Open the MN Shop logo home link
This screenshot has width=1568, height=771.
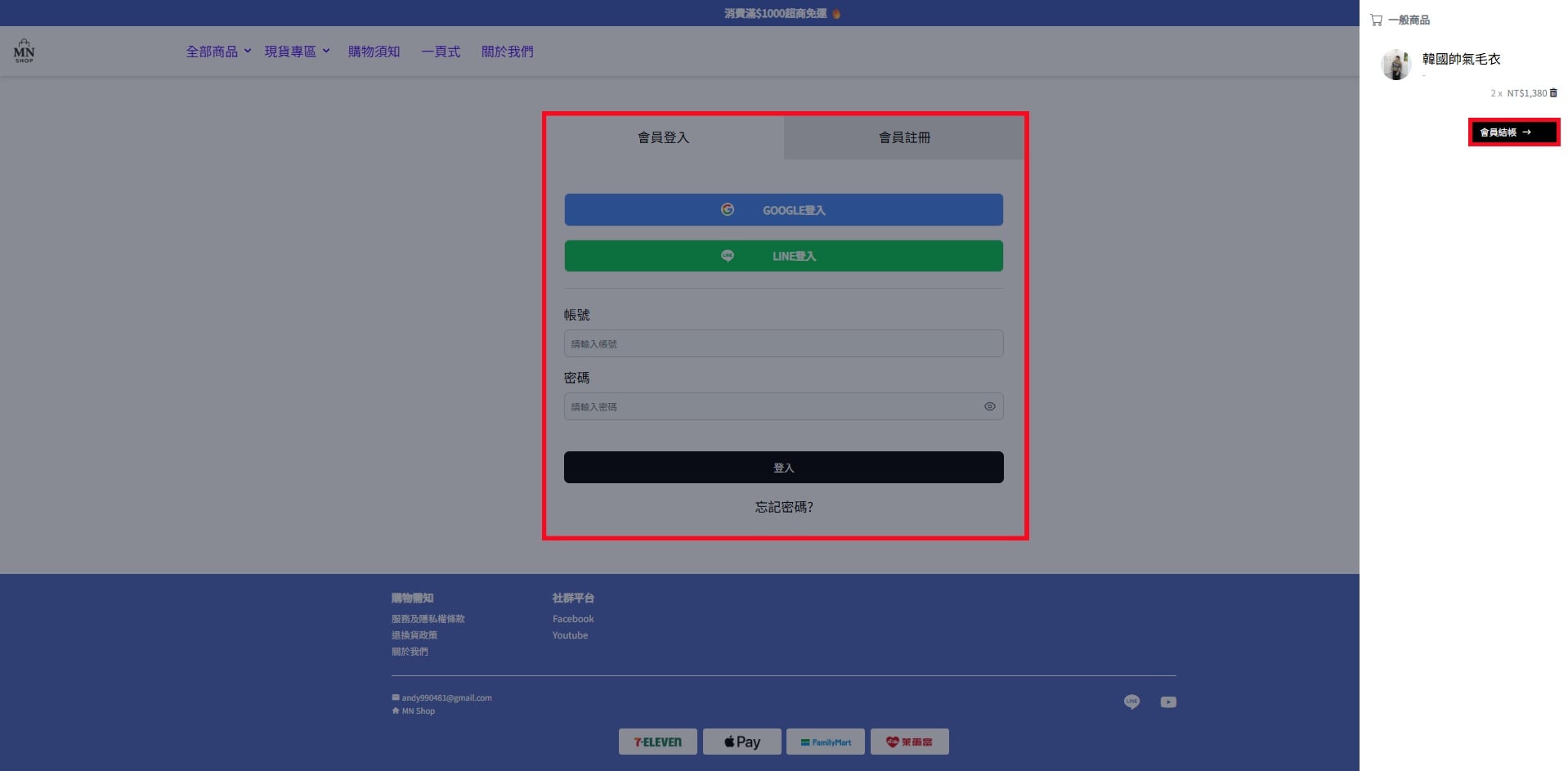pyautogui.click(x=24, y=52)
